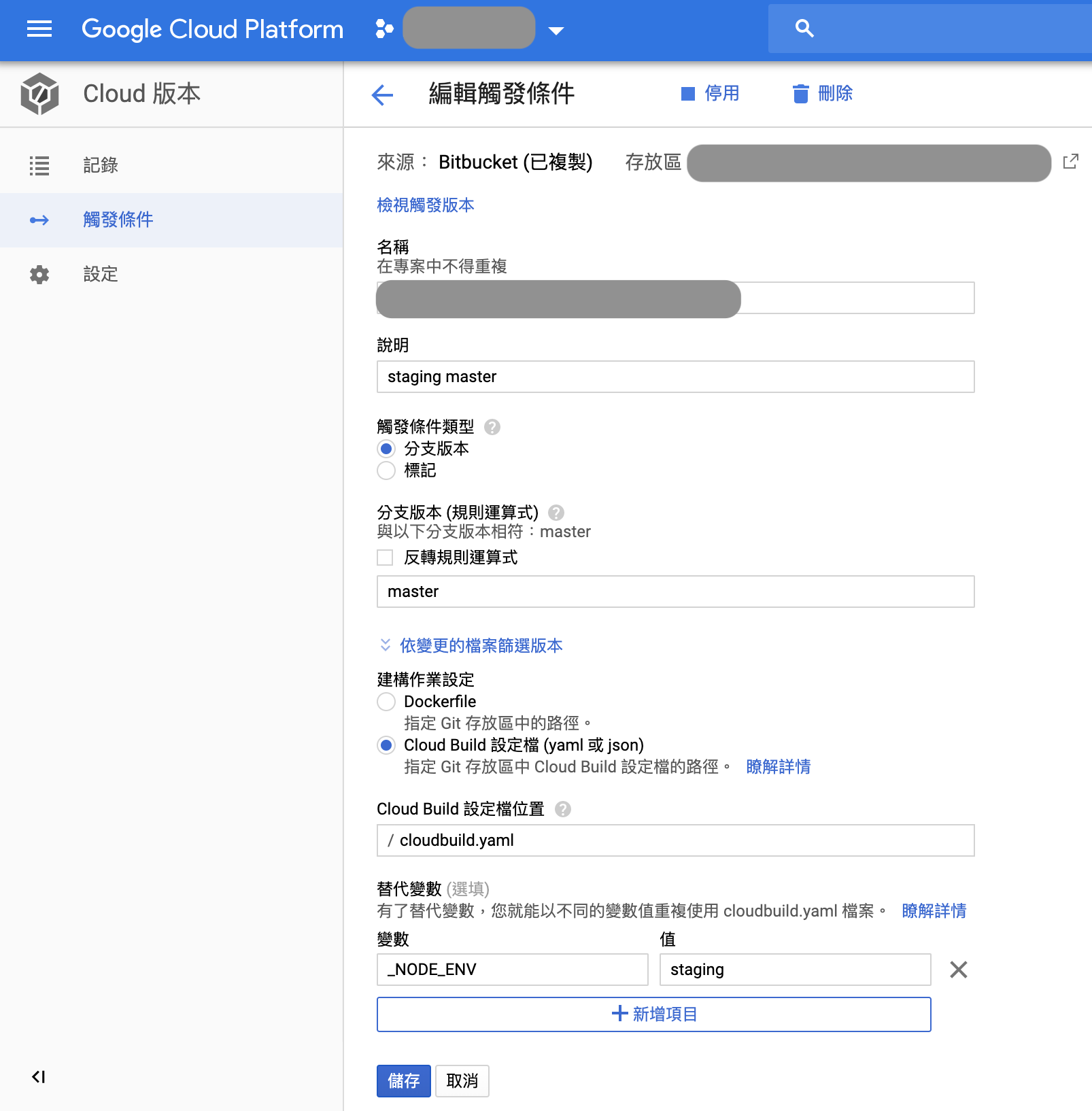The height and width of the screenshot is (1111, 1092).
Task: Click the 新增項目 add item button
Action: pos(653,1014)
